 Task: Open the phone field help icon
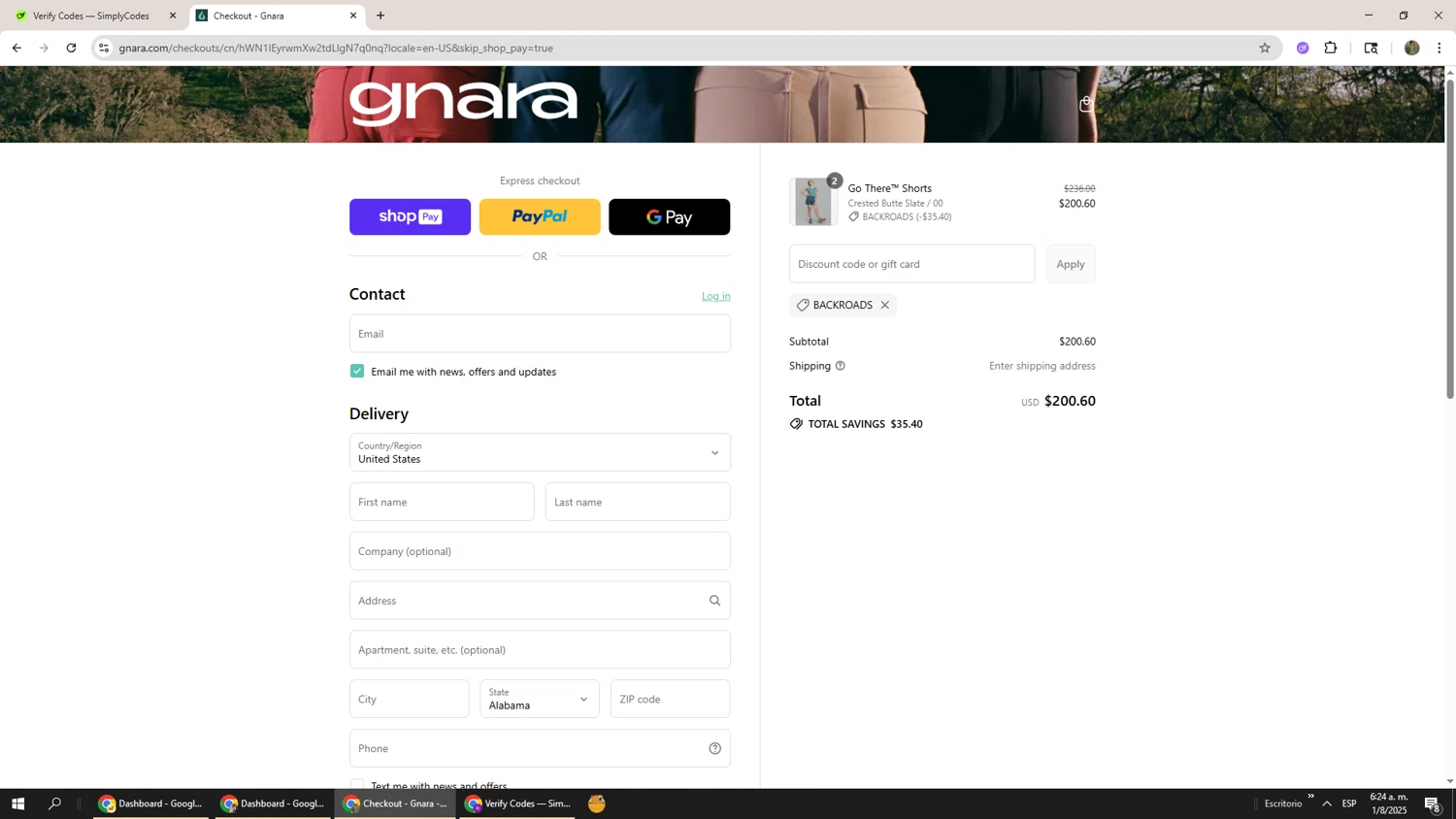click(x=714, y=748)
